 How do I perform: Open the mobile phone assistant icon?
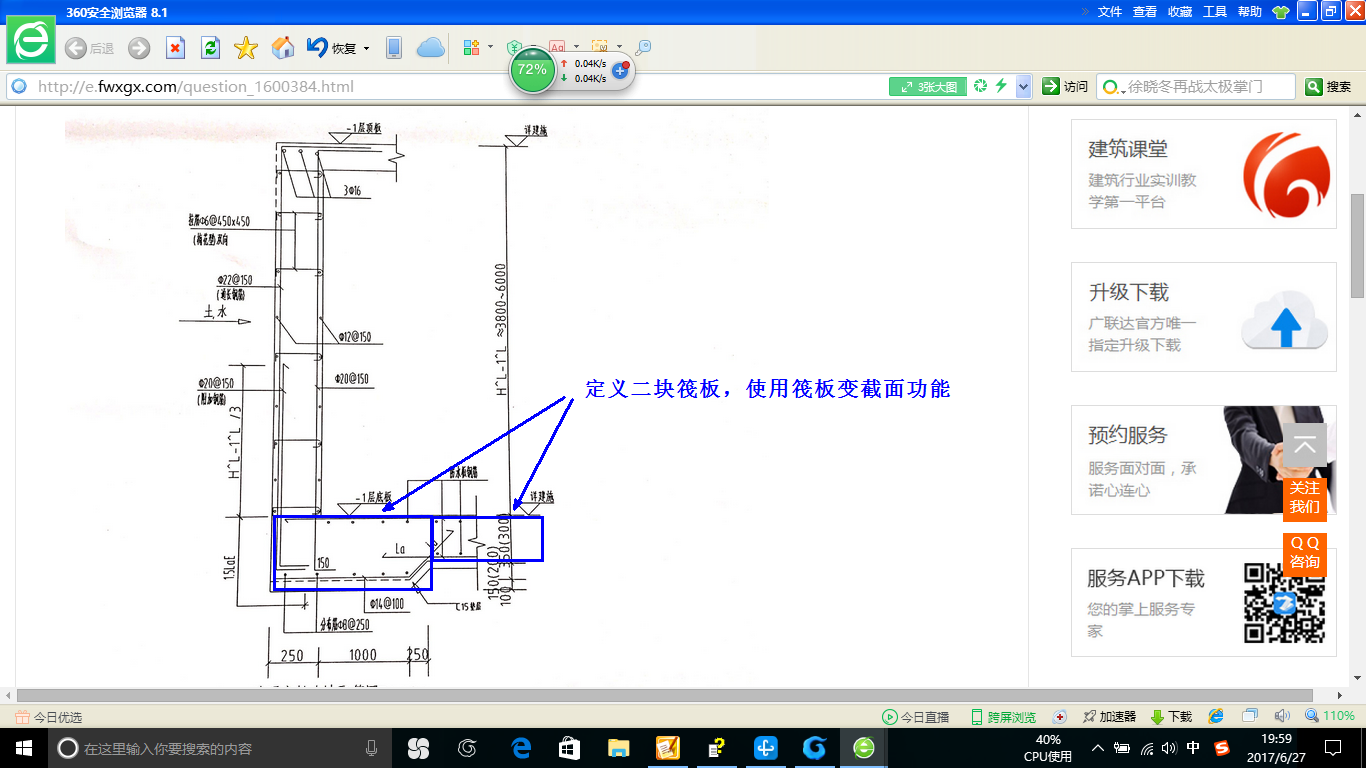click(x=394, y=48)
